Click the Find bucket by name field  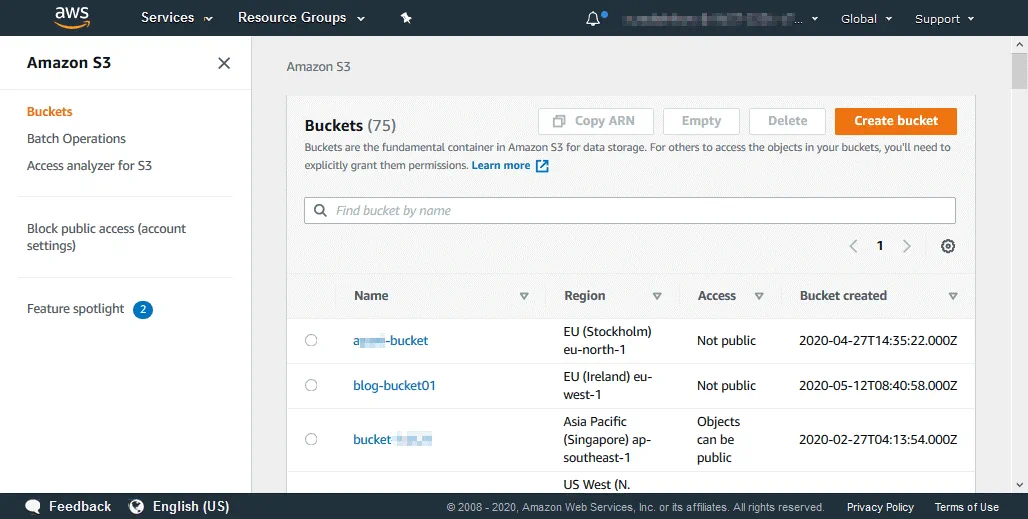tap(630, 211)
